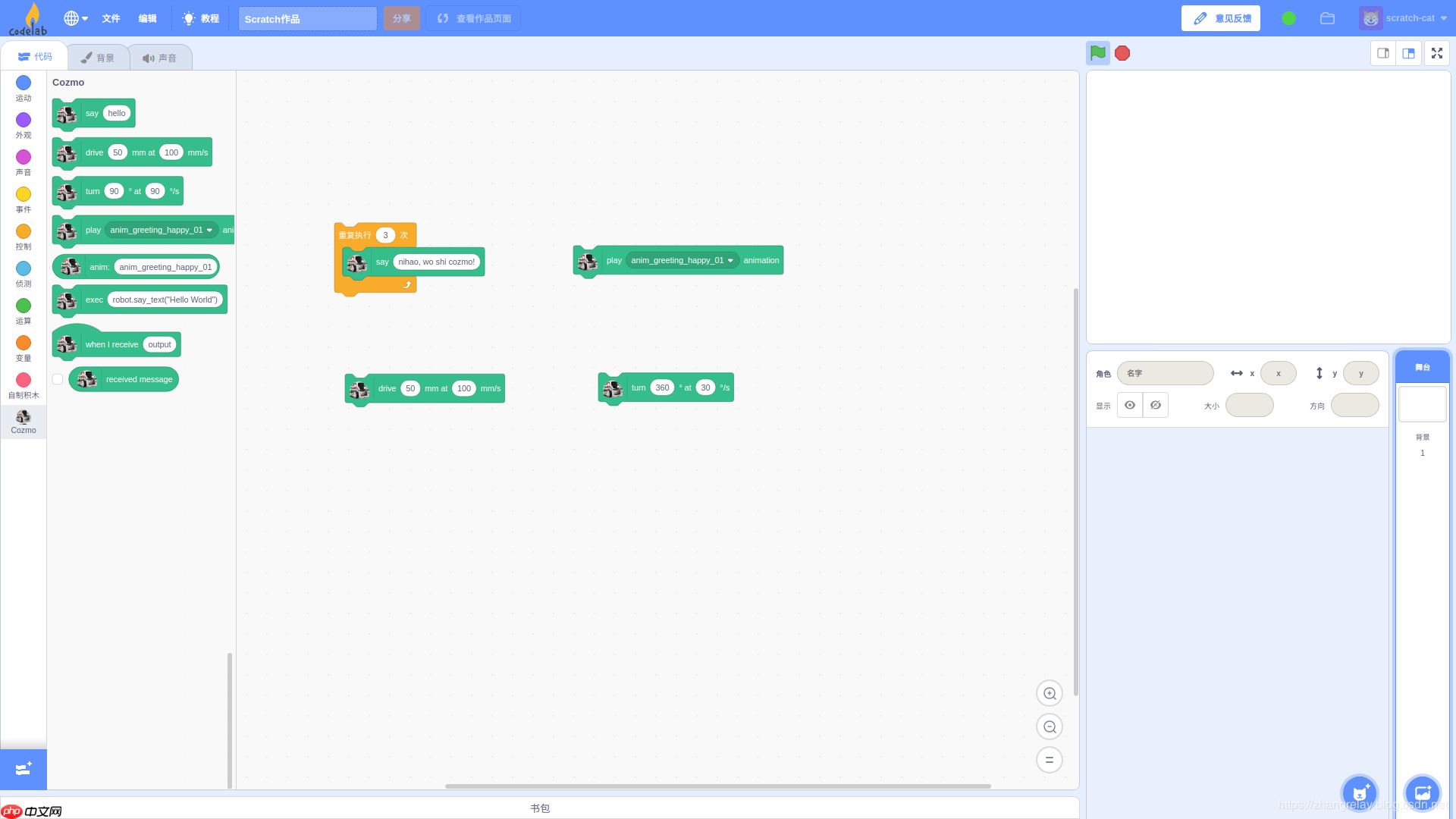Show the sprite with the eye toggle
The height and width of the screenshot is (819, 1456).
1130,405
